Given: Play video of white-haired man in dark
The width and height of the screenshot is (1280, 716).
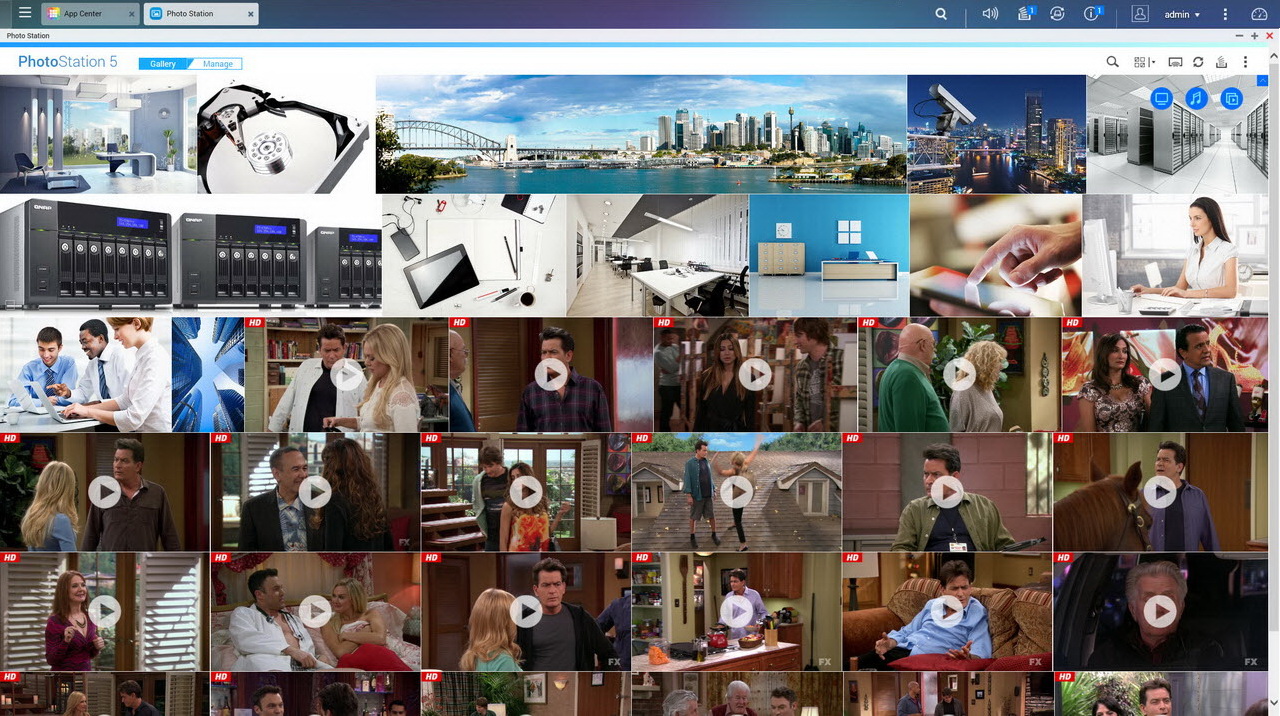Looking at the screenshot, I should click(1160, 611).
